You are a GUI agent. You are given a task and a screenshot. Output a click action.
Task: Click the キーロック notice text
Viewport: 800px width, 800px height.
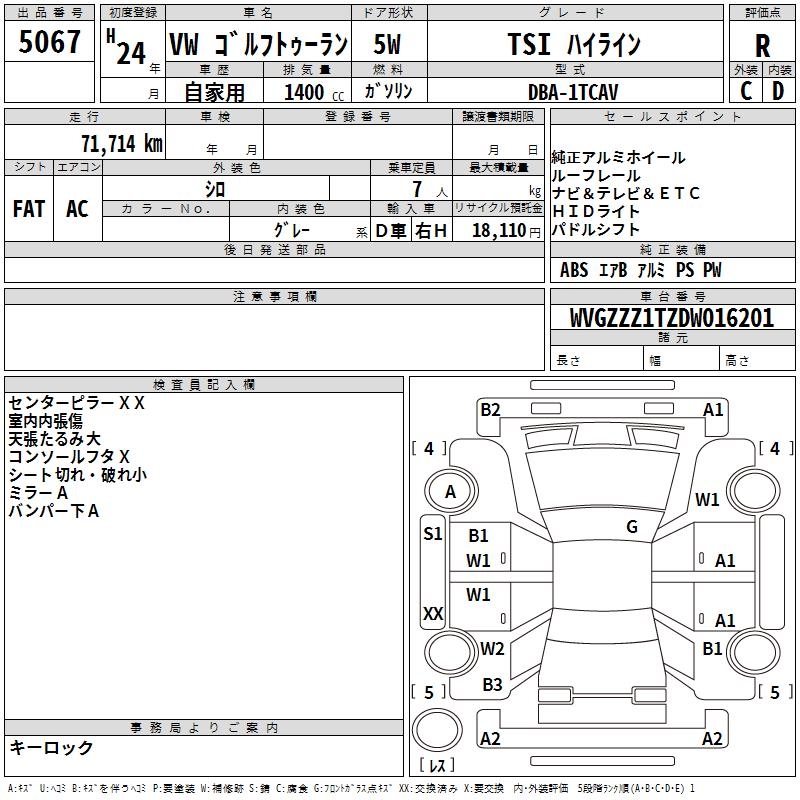[51, 747]
